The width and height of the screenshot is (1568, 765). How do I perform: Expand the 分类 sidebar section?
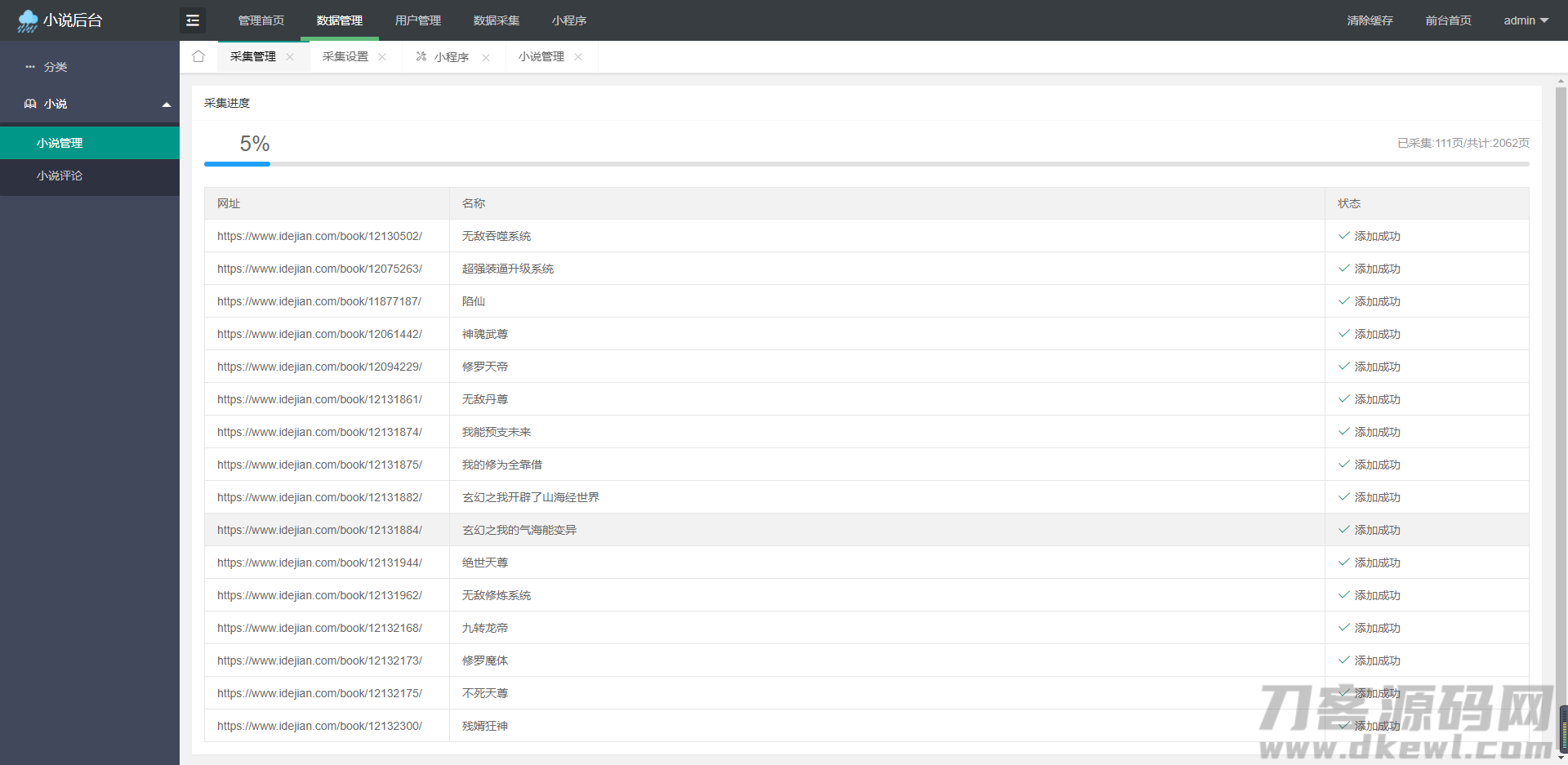(56, 67)
